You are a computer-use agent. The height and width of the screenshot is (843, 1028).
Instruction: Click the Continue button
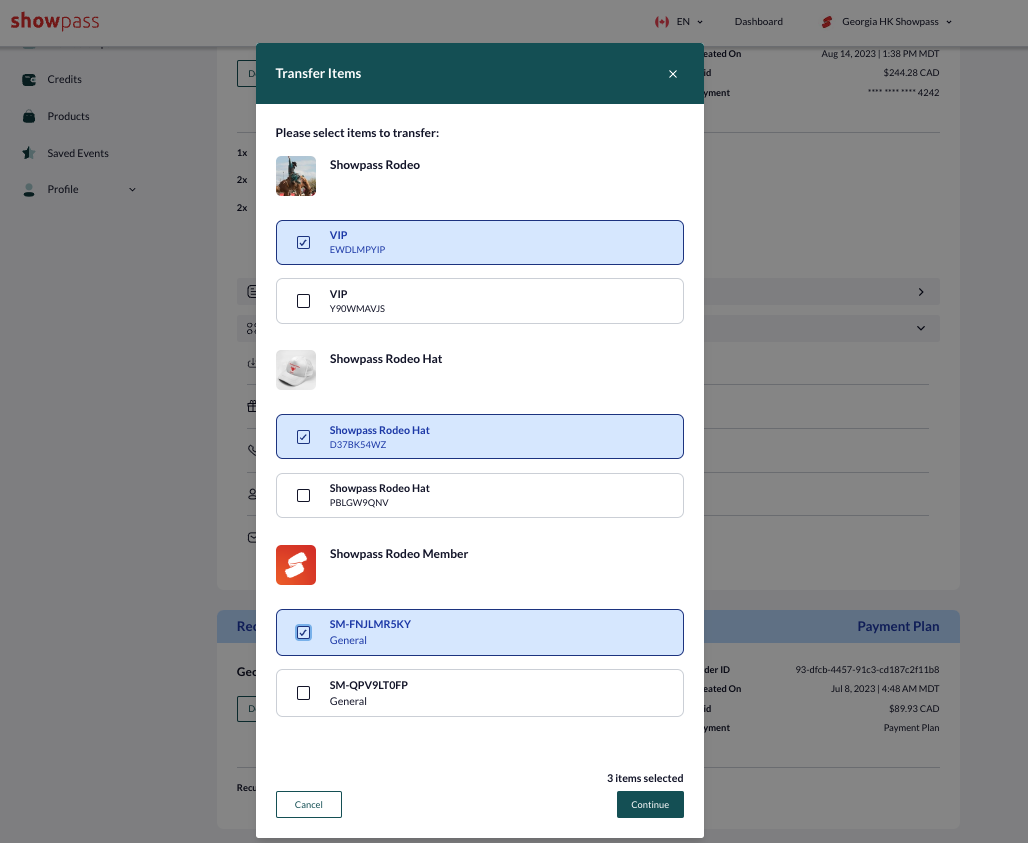[650, 804]
